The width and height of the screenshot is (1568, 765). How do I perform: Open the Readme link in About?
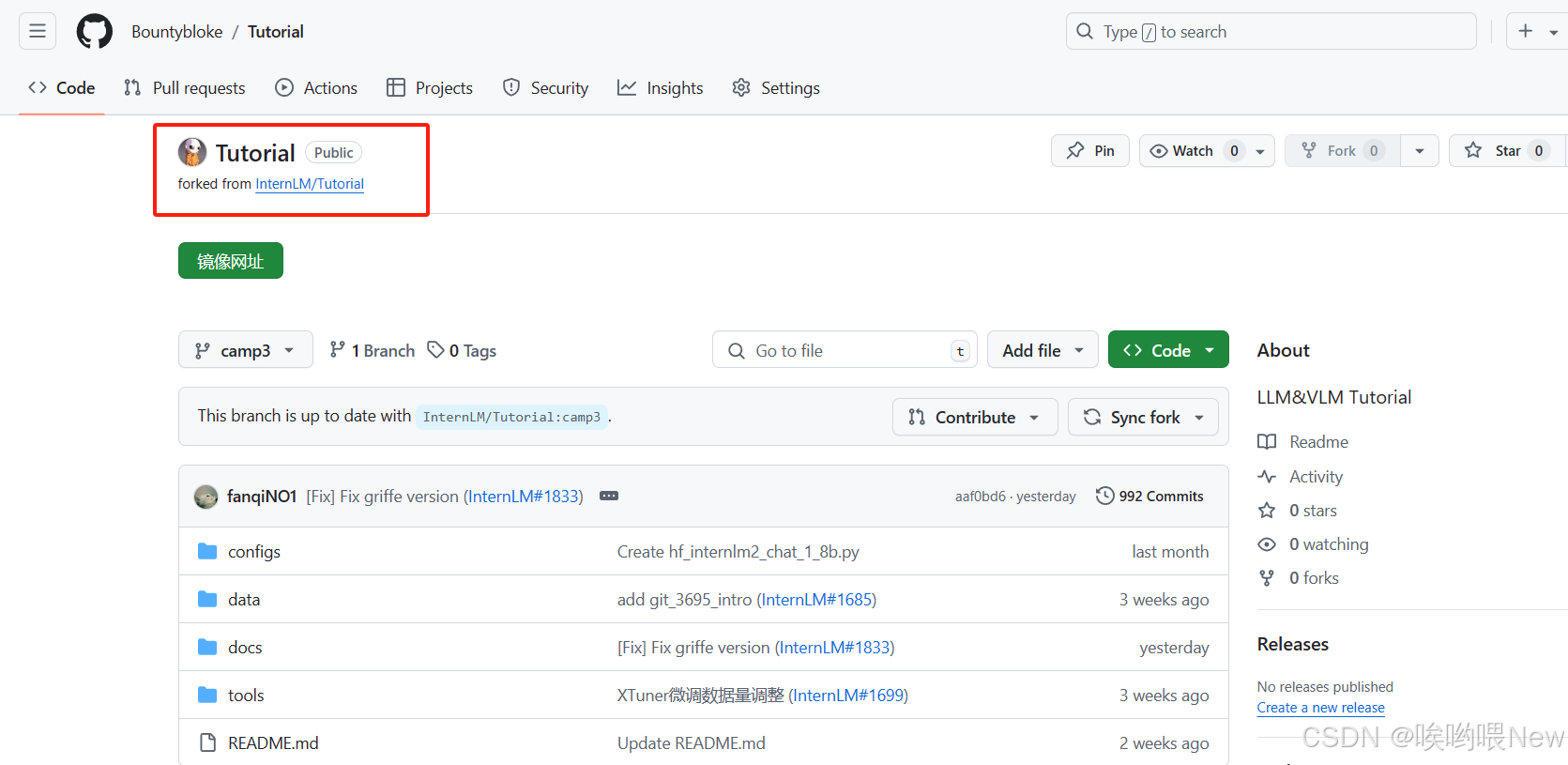point(1303,442)
